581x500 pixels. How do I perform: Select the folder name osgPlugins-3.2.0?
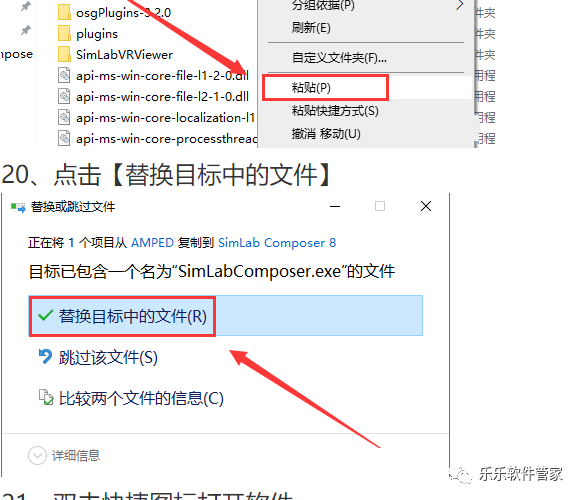tap(123, 13)
